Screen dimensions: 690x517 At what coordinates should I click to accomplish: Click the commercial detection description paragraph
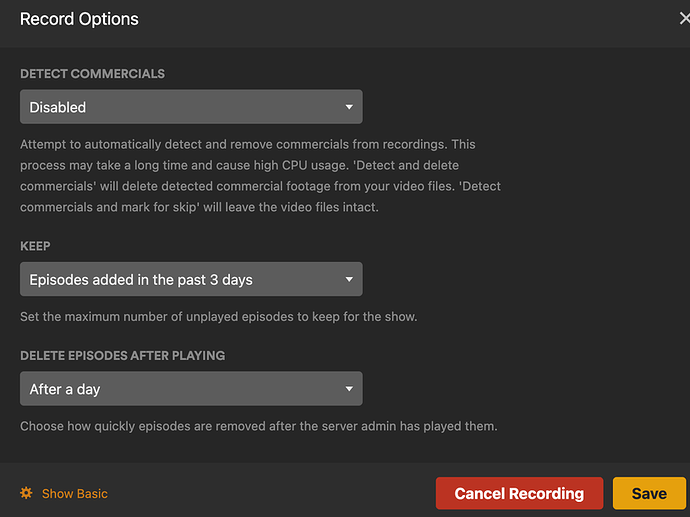(260, 176)
